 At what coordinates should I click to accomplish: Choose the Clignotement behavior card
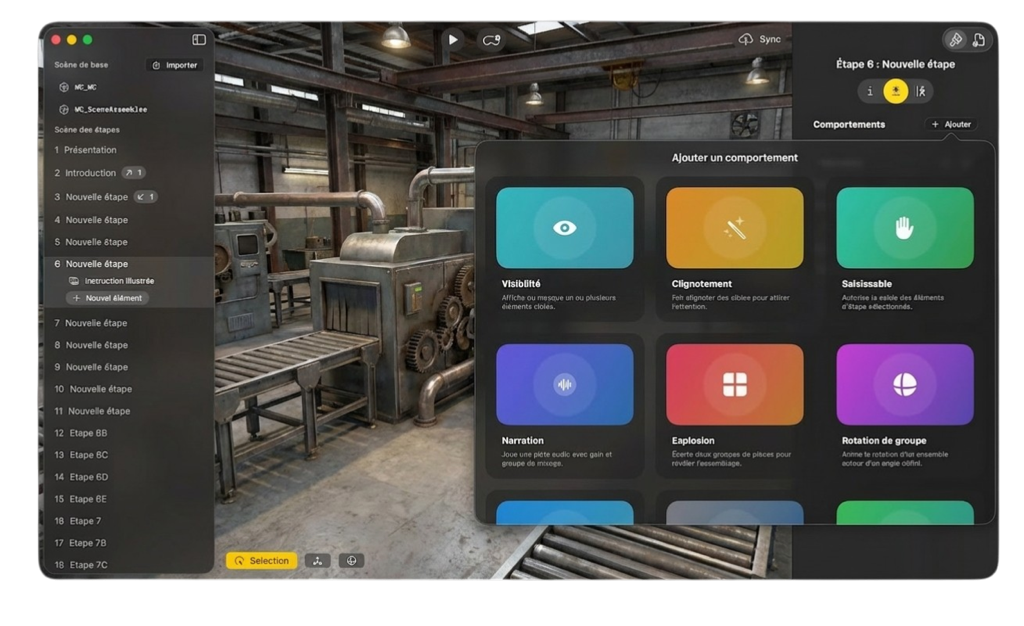point(734,228)
